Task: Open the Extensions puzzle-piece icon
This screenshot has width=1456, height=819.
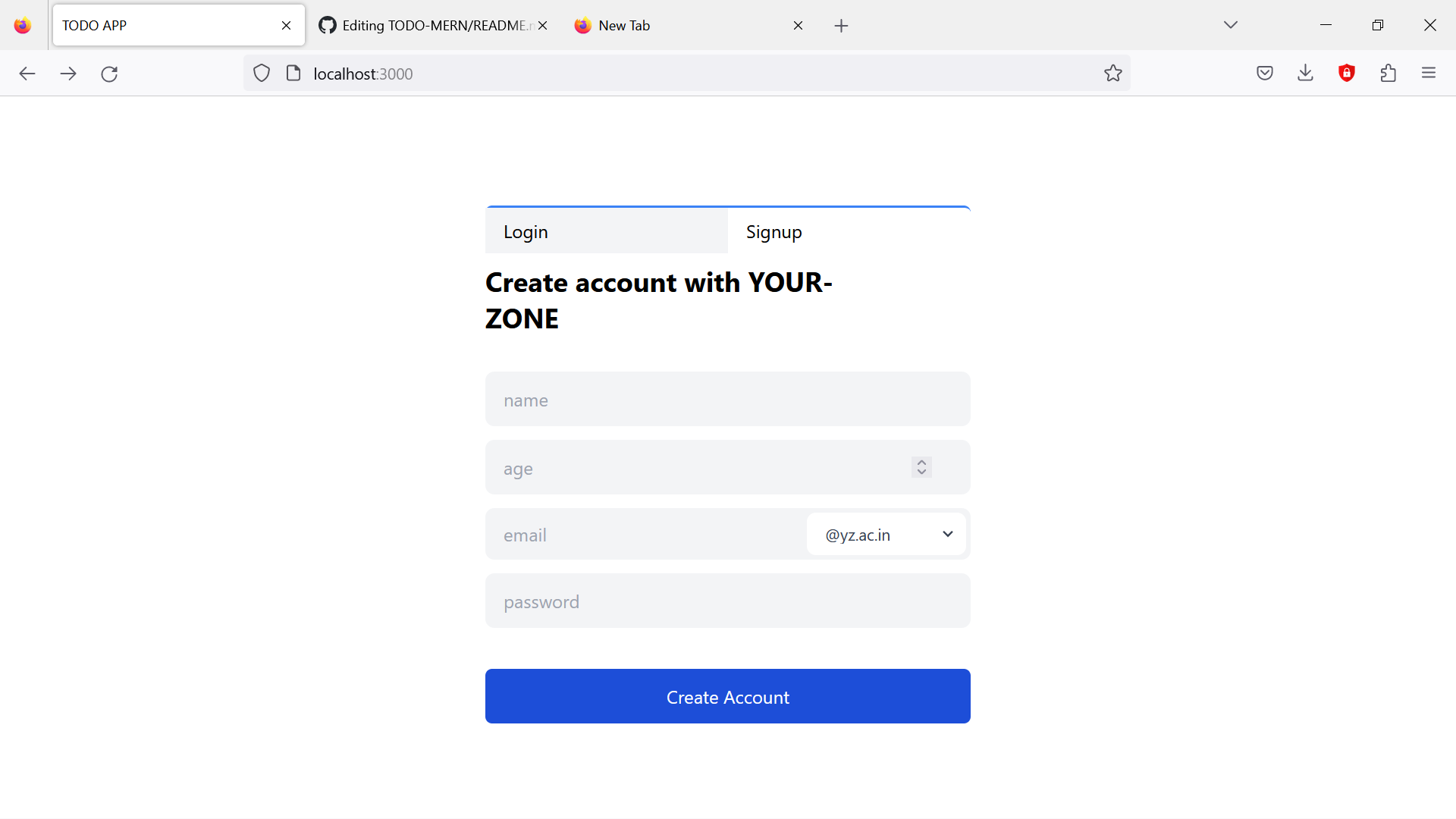Action: 1389,73
